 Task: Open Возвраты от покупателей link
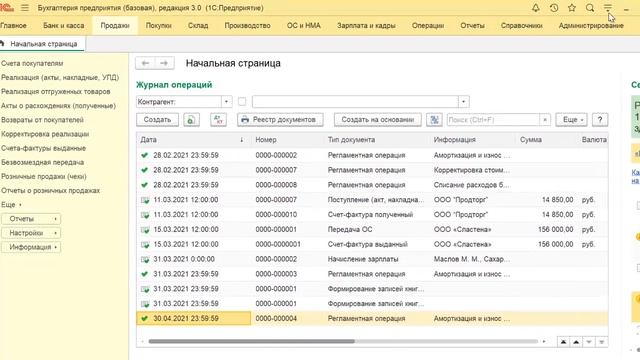pyautogui.click(x=42, y=120)
